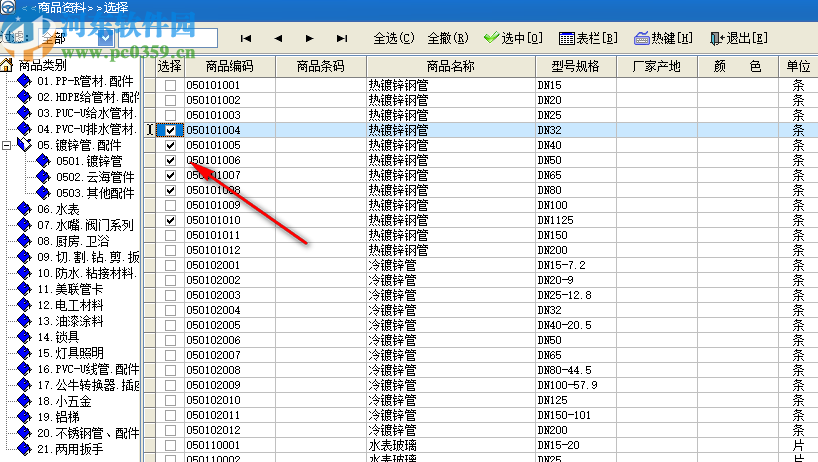Select category 16. PVC-U线管.配件
818x462 pixels.
88,369
